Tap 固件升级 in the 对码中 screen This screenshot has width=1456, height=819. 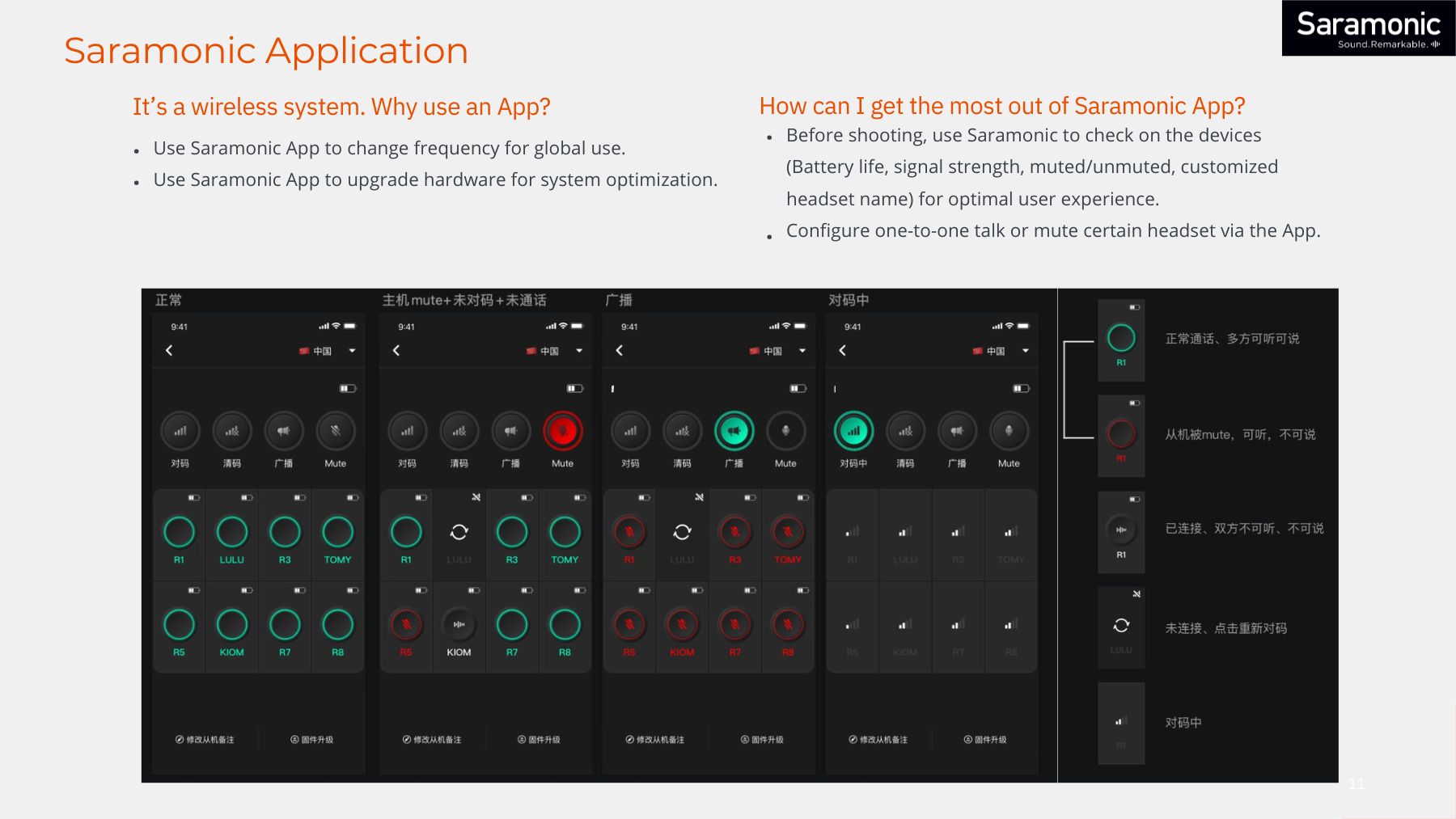[x=986, y=740]
